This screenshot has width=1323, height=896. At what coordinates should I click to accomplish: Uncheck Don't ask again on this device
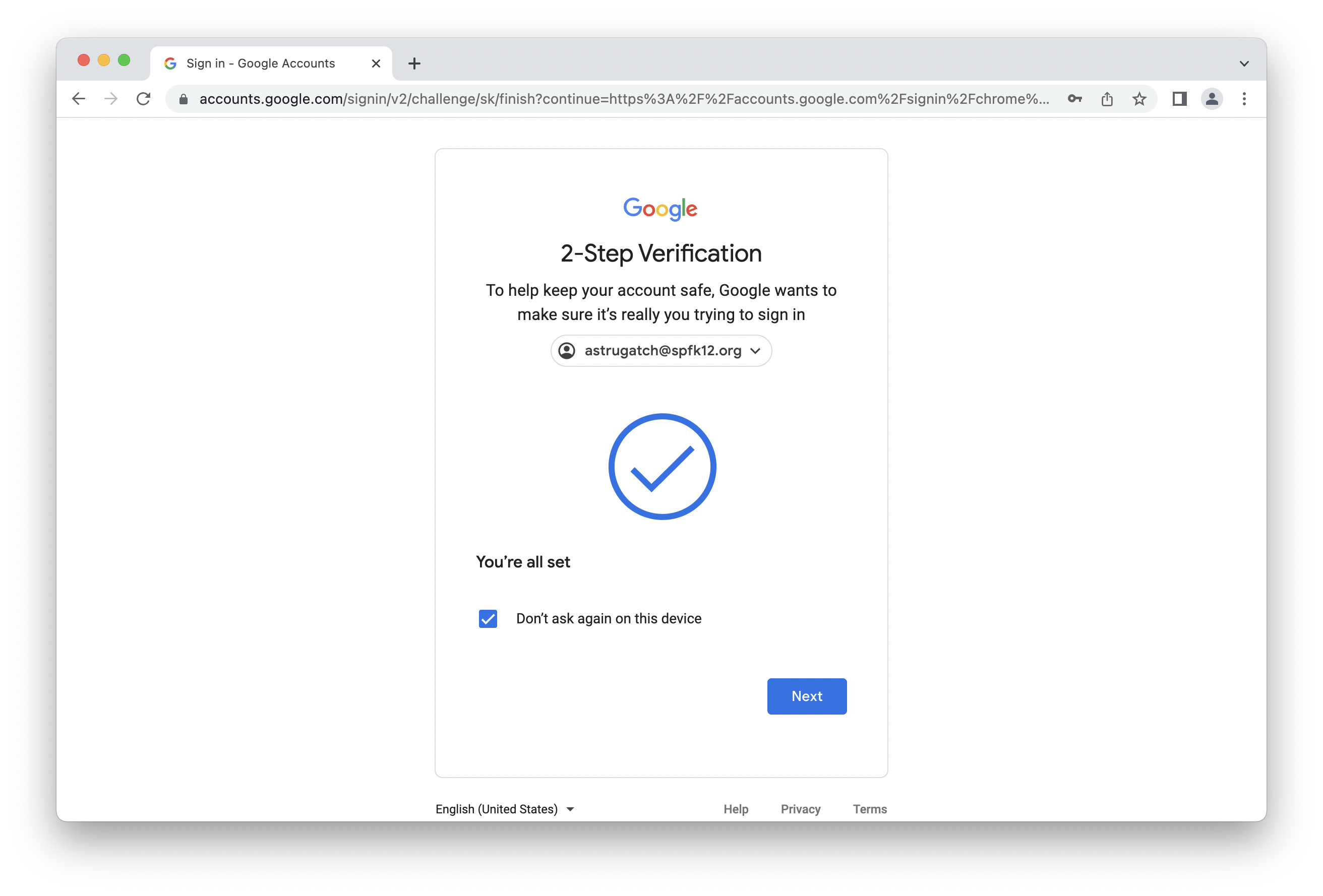tap(488, 618)
